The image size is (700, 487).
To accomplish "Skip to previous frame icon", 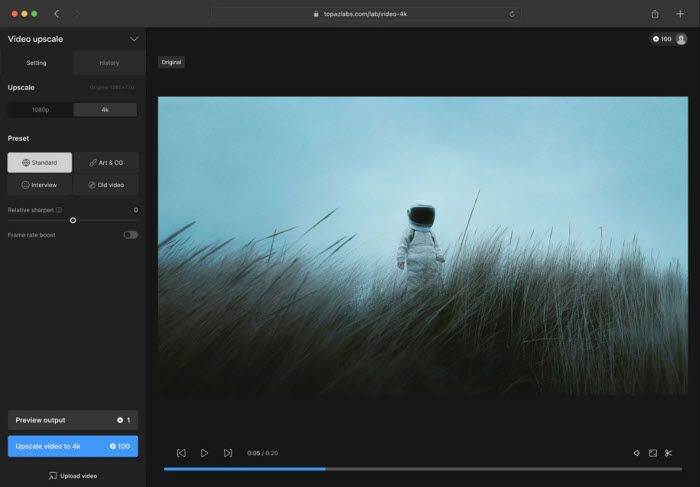I will click(x=181, y=453).
